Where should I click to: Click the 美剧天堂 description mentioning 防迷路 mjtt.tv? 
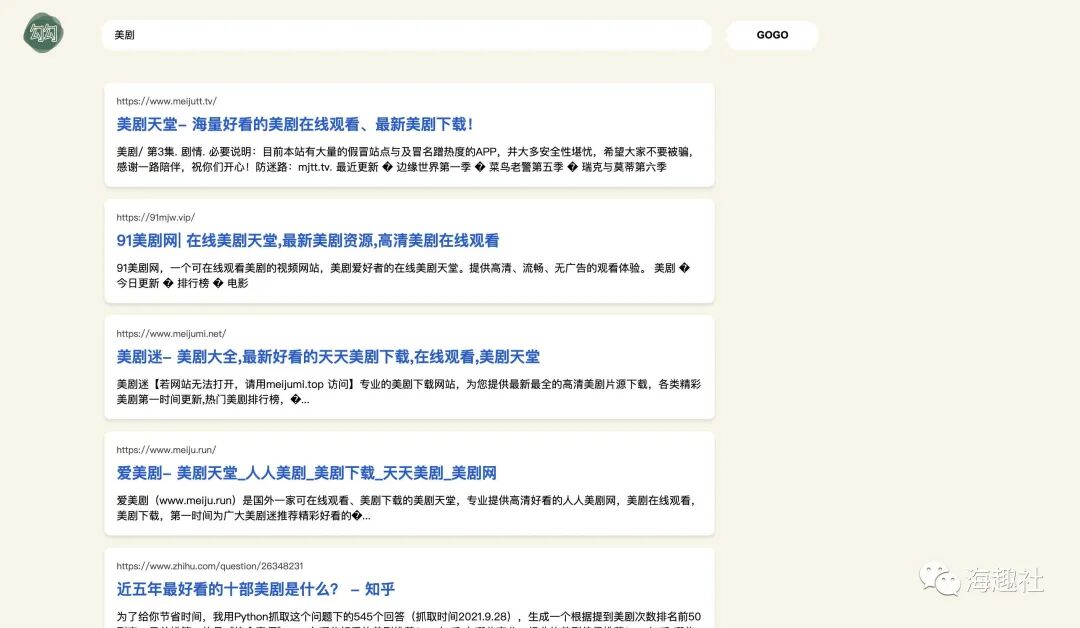click(x=406, y=159)
